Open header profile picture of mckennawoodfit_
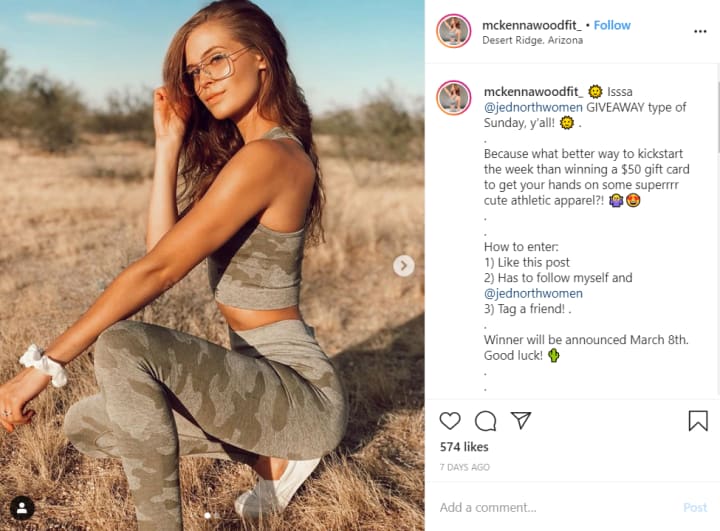Image resolution: width=720 pixels, height=531 pixels. pos(454,31)
